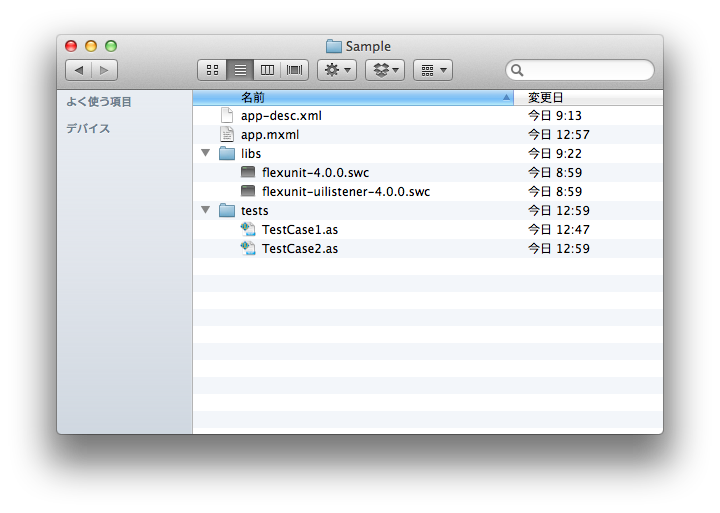Click the TestCase2.as file icon

[248, 248]
